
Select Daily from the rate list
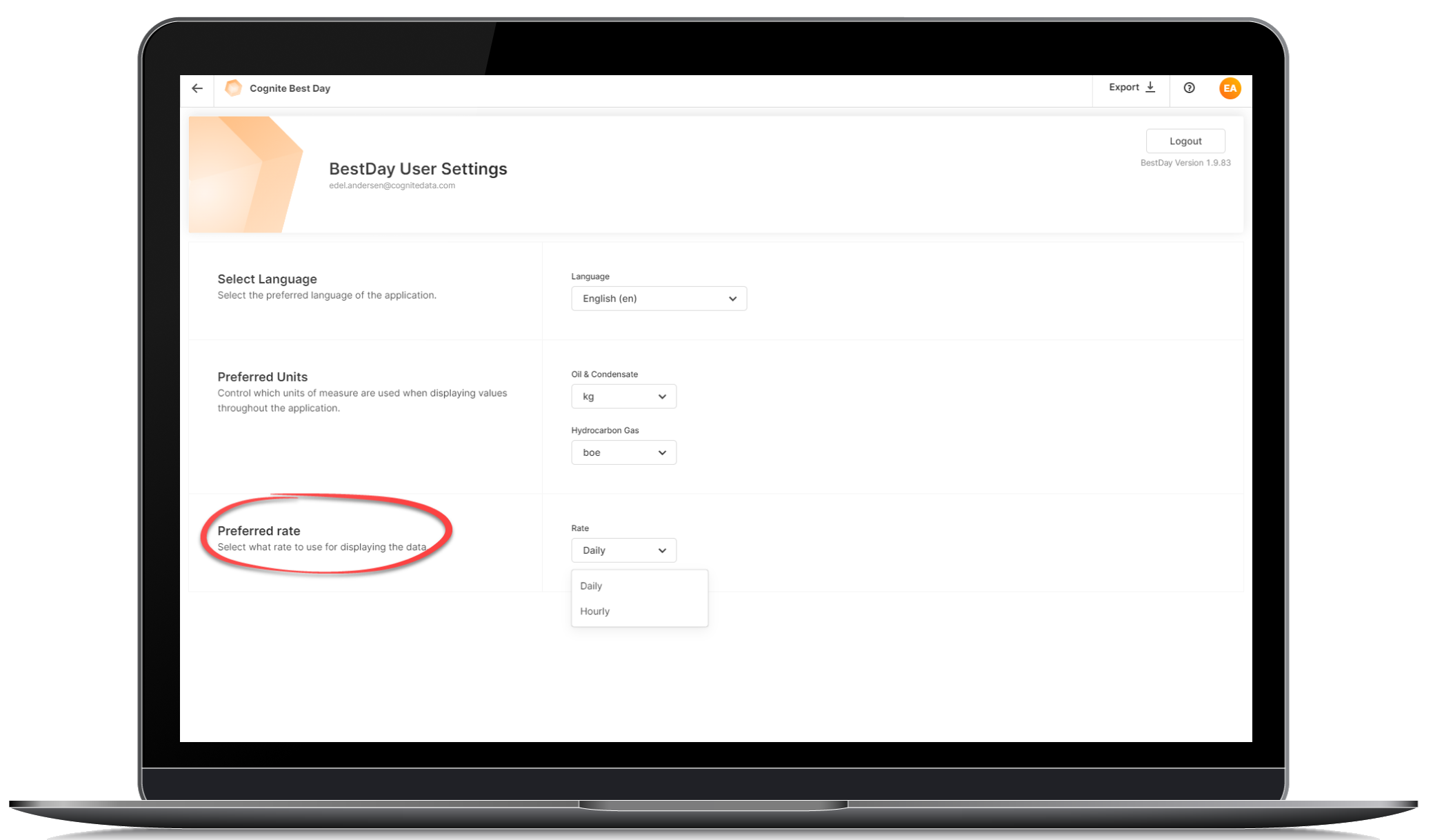click(x=639, y=586)
